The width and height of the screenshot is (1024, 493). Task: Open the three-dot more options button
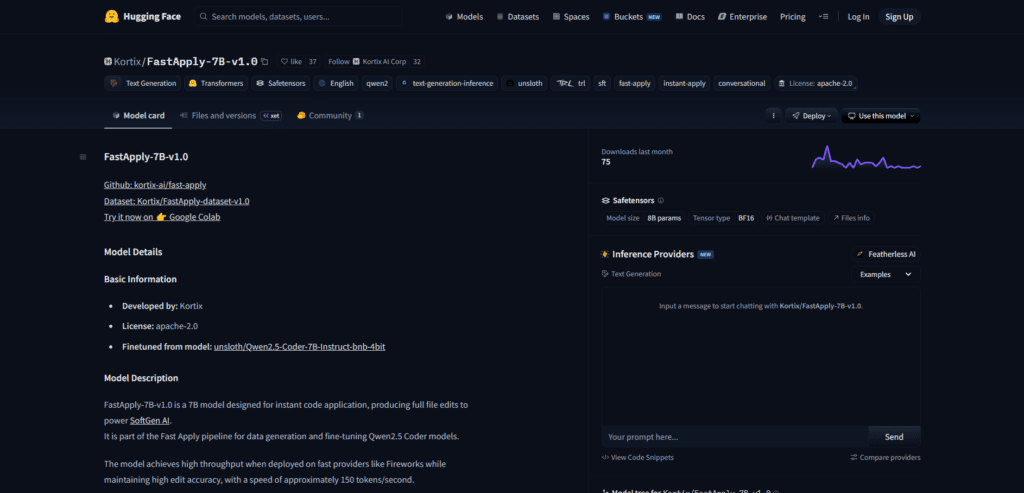click(x=773, y=116)
